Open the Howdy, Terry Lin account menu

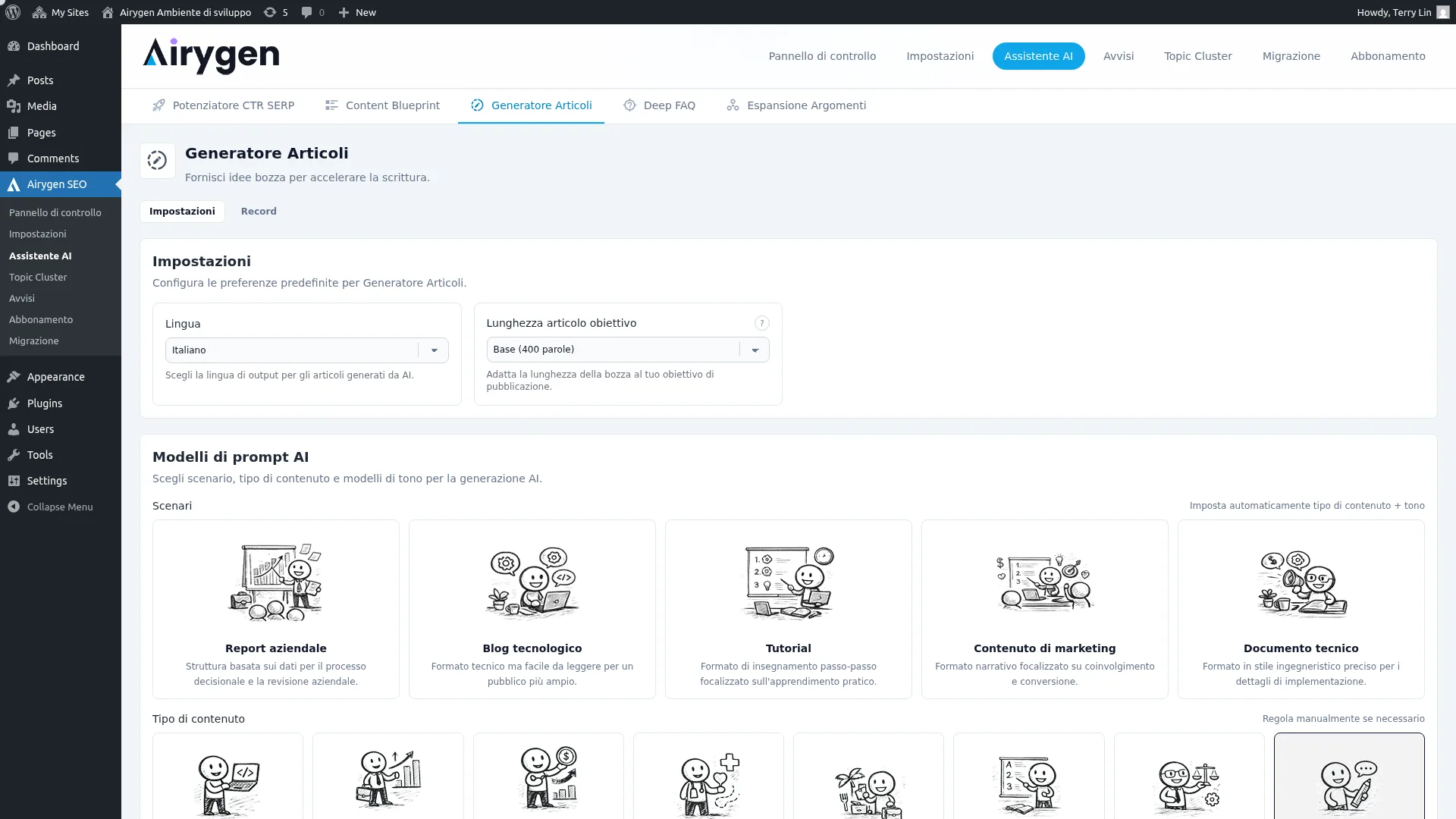[x=1403, y=12]
